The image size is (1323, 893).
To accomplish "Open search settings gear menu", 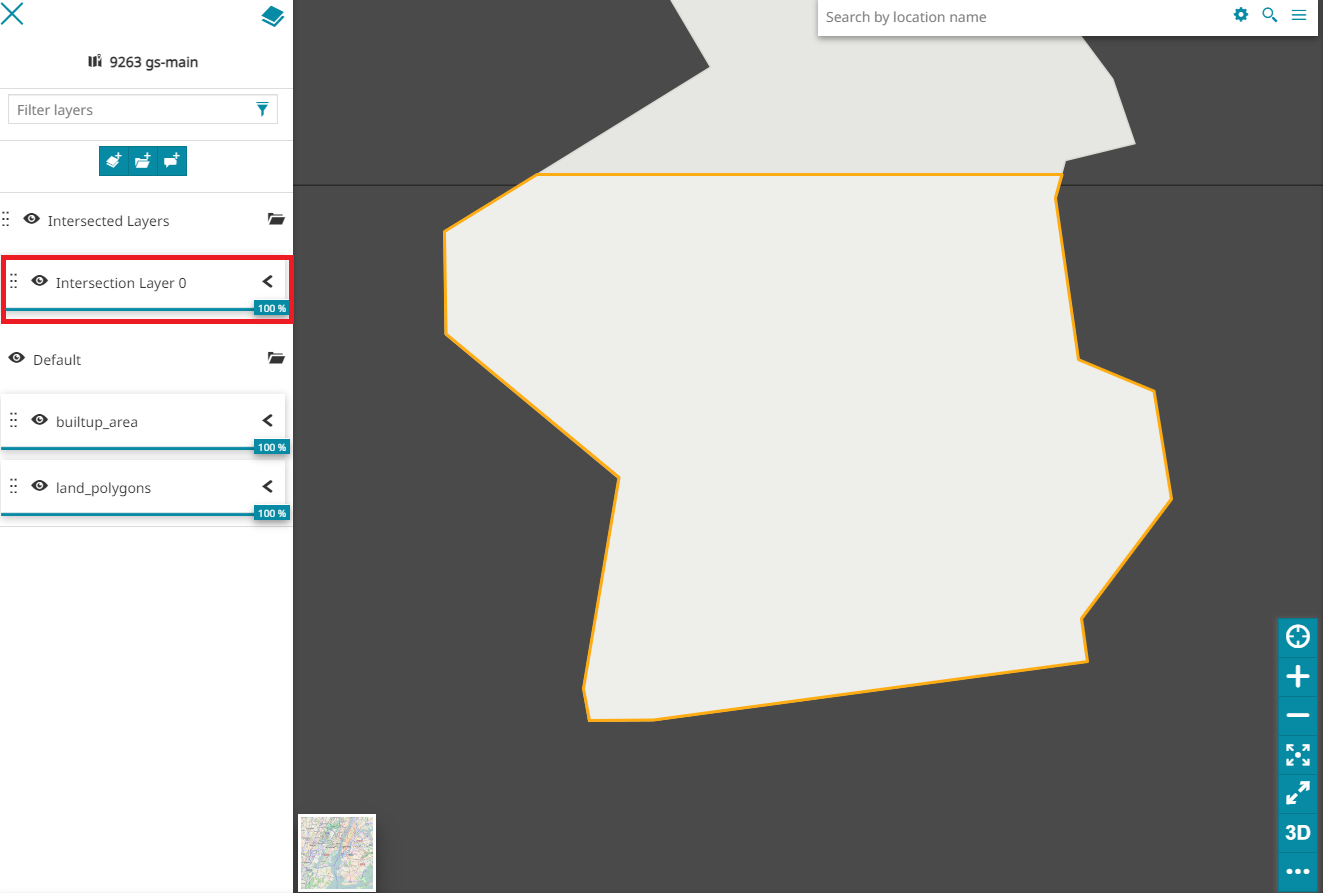I will [1241, 16].
